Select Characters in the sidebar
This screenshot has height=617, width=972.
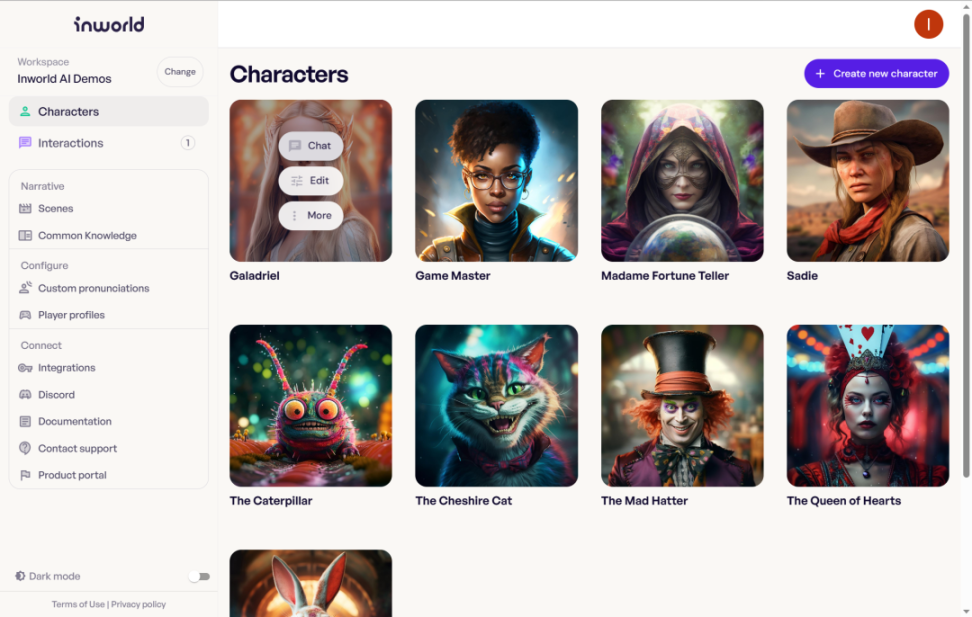point(108,112)
